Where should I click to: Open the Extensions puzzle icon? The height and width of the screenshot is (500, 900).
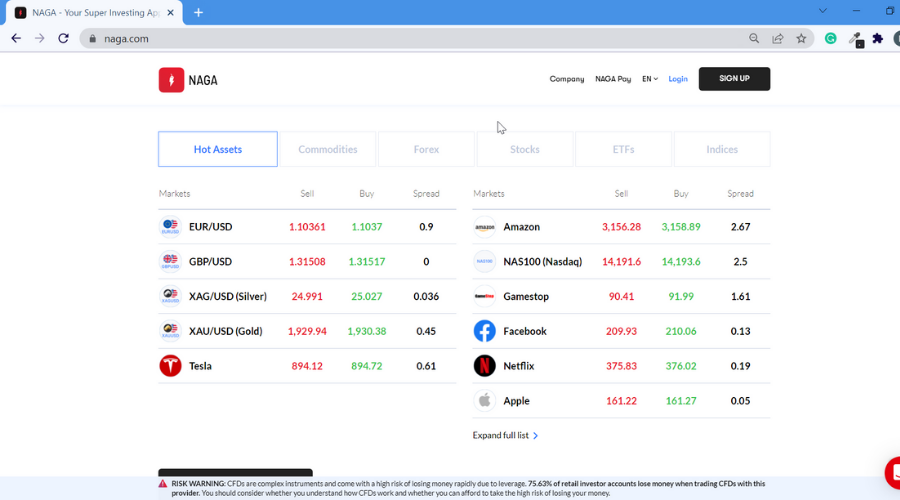[878, 38]
